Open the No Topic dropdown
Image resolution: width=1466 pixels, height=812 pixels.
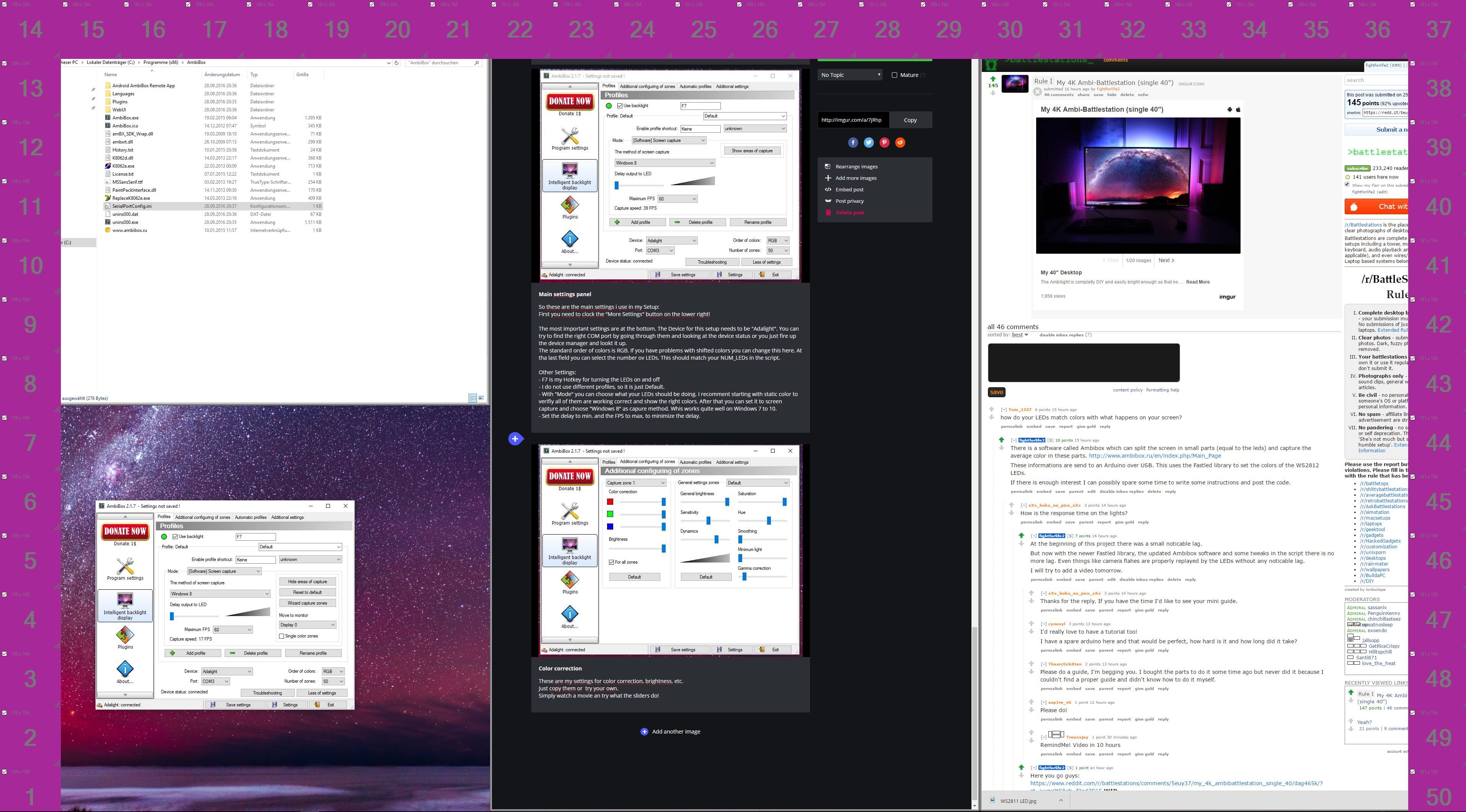(850, 75)
